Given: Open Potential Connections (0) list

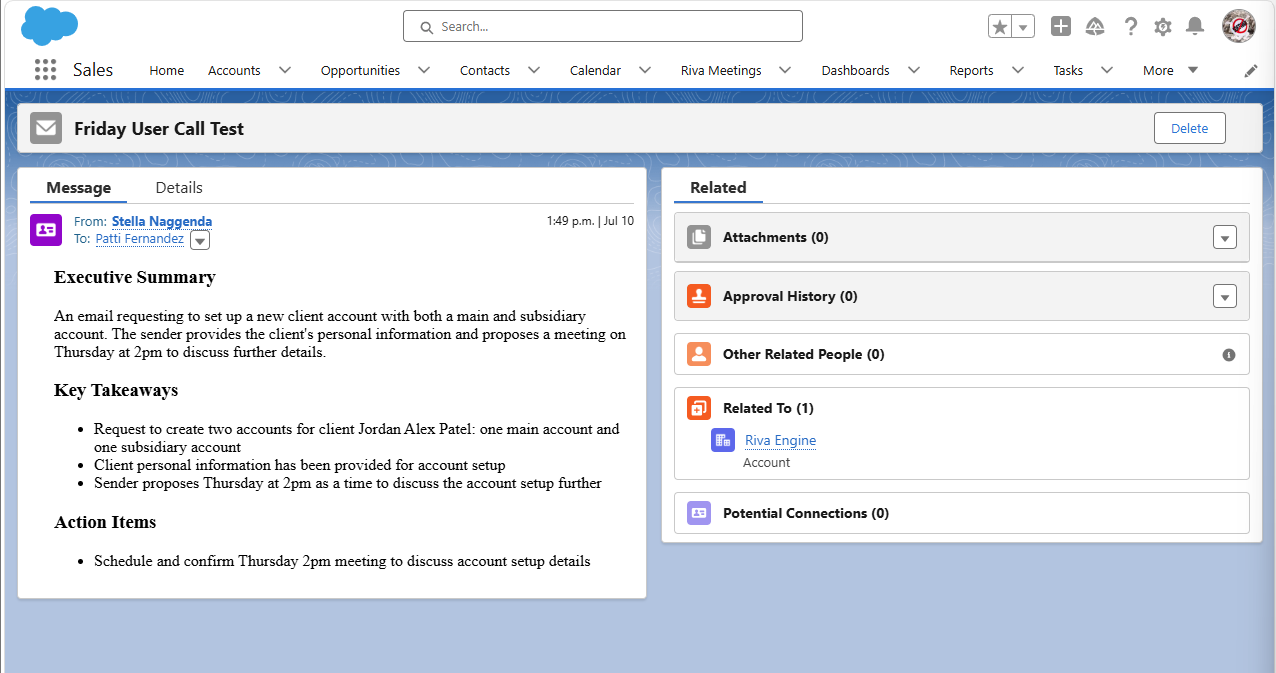Looking at the screenshot, I should coord(806,513).
